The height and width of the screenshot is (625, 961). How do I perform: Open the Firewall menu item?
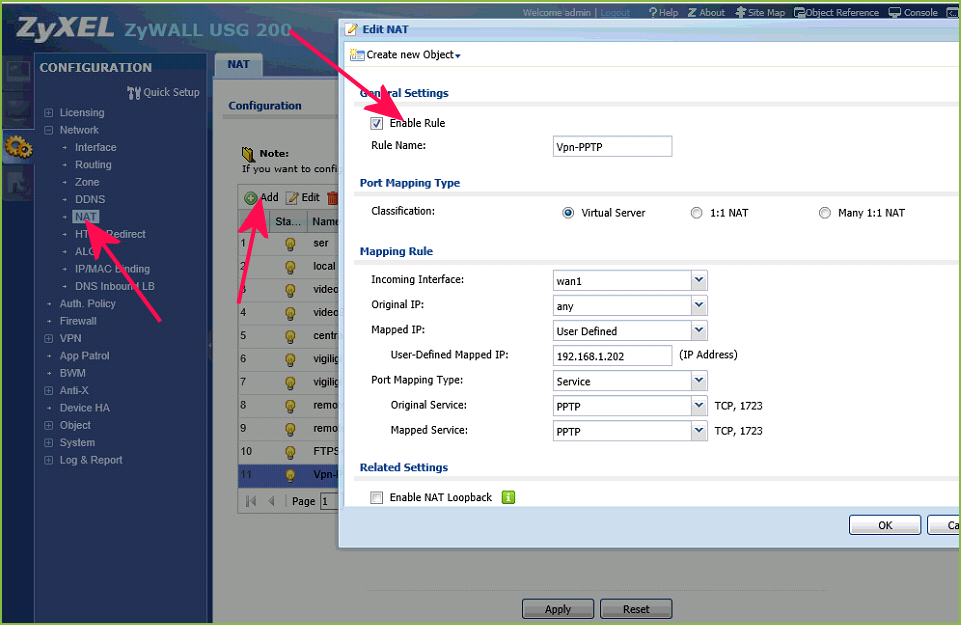(x=78, y=321)
